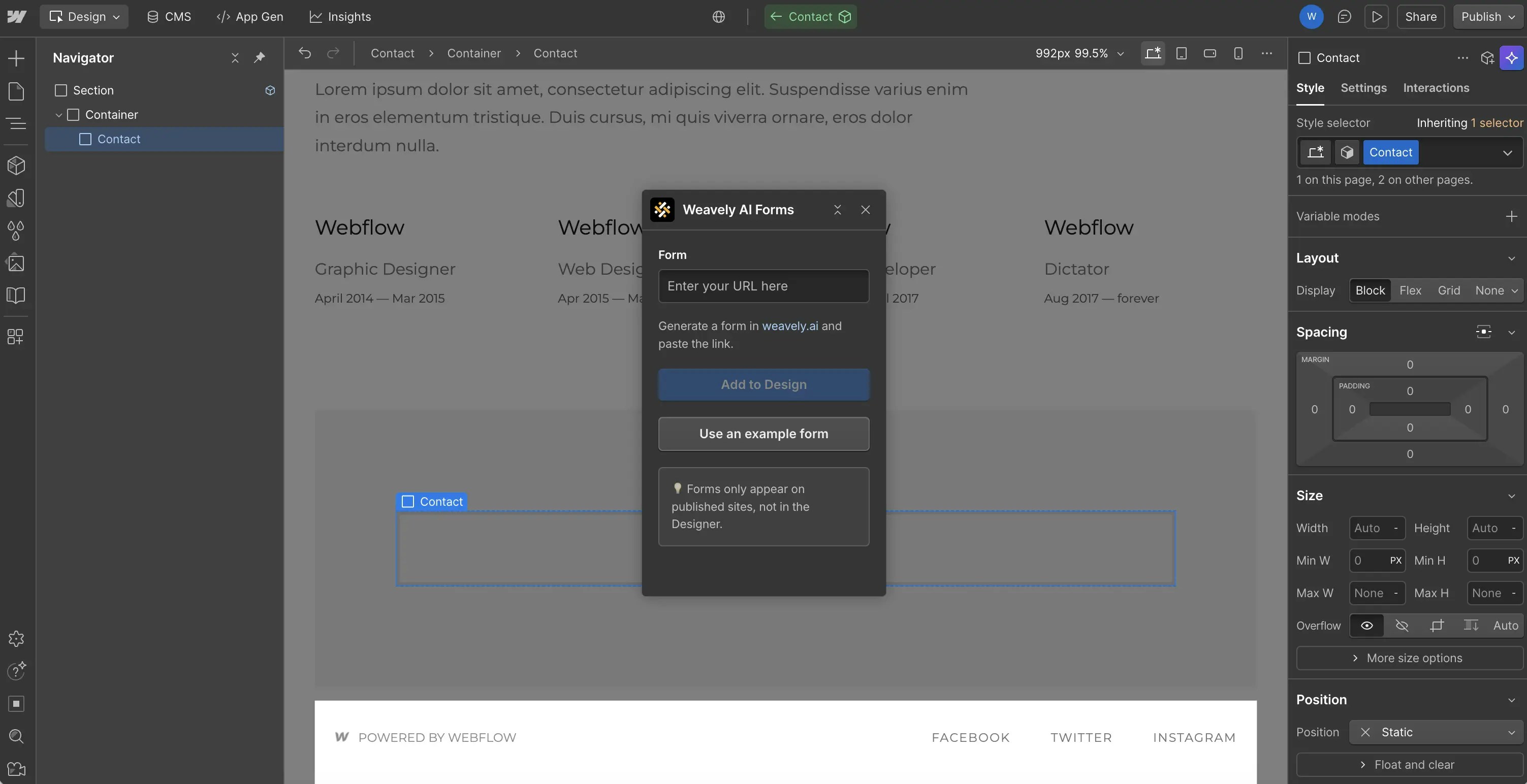Switch to the mobile portrait breakpoint
This screenshot has width=1527, height=784.
tap(1239, 53)
